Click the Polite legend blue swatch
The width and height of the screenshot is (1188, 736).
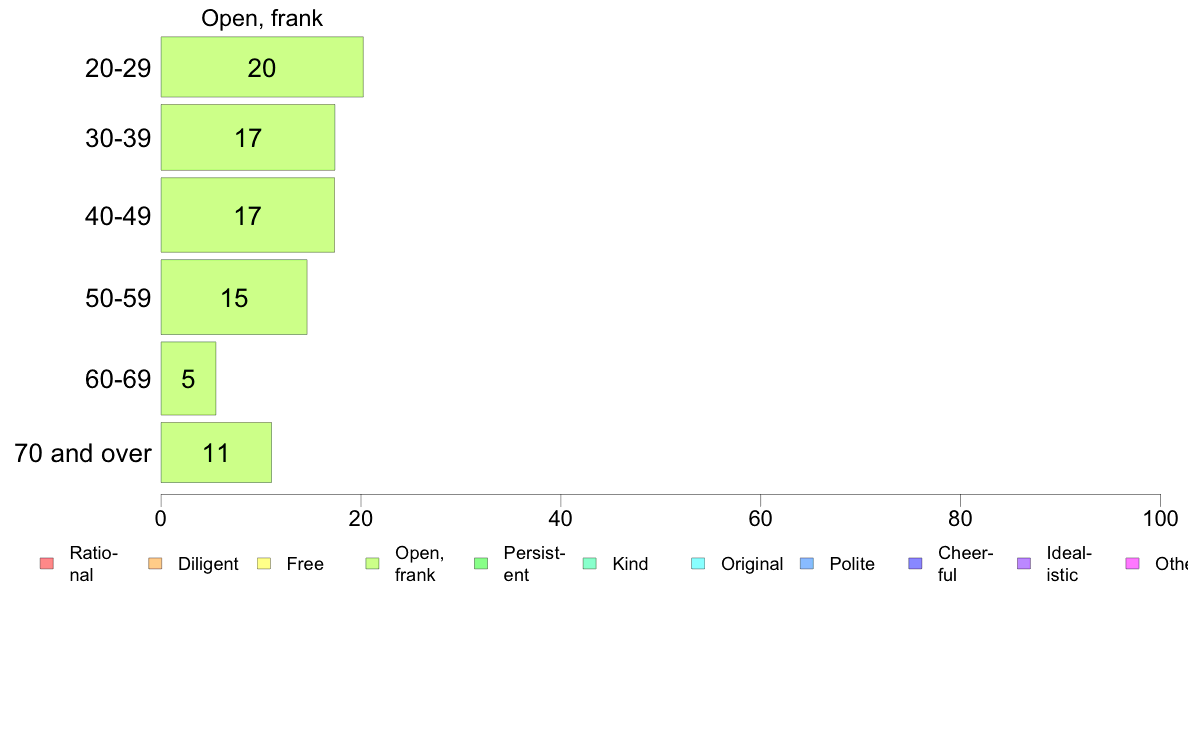pos(807,563)
